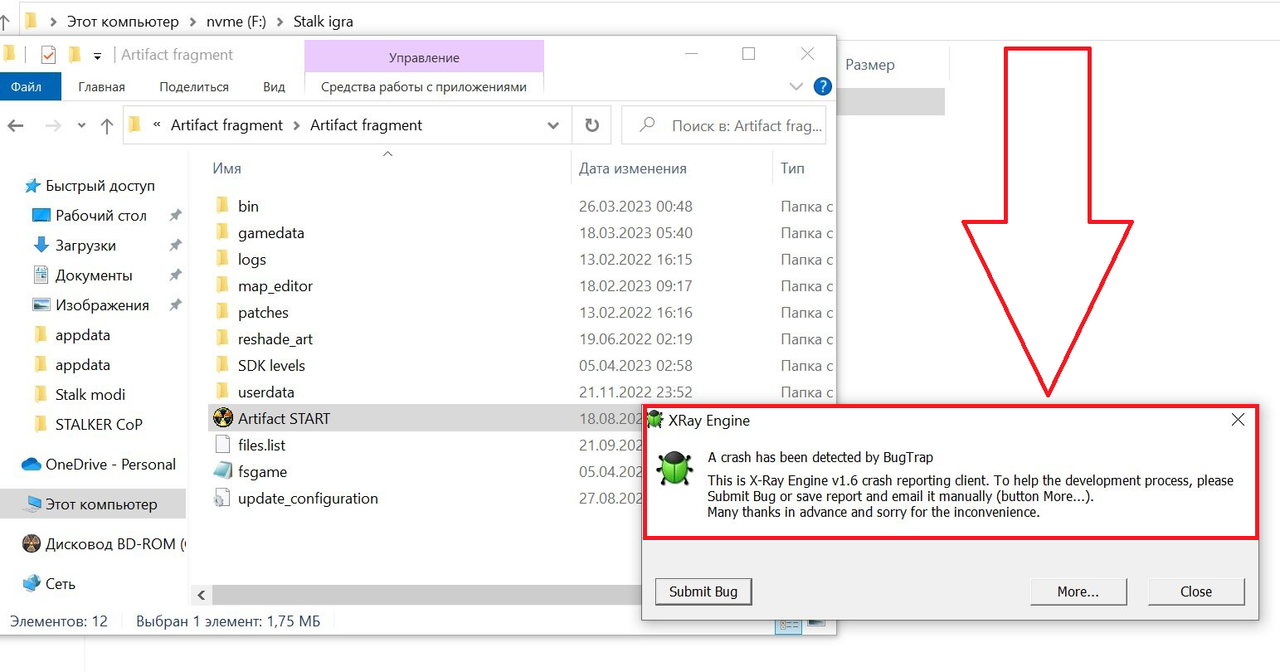Select the patches folder
This screenshot has width=1280, height=672.
(263, 312)
